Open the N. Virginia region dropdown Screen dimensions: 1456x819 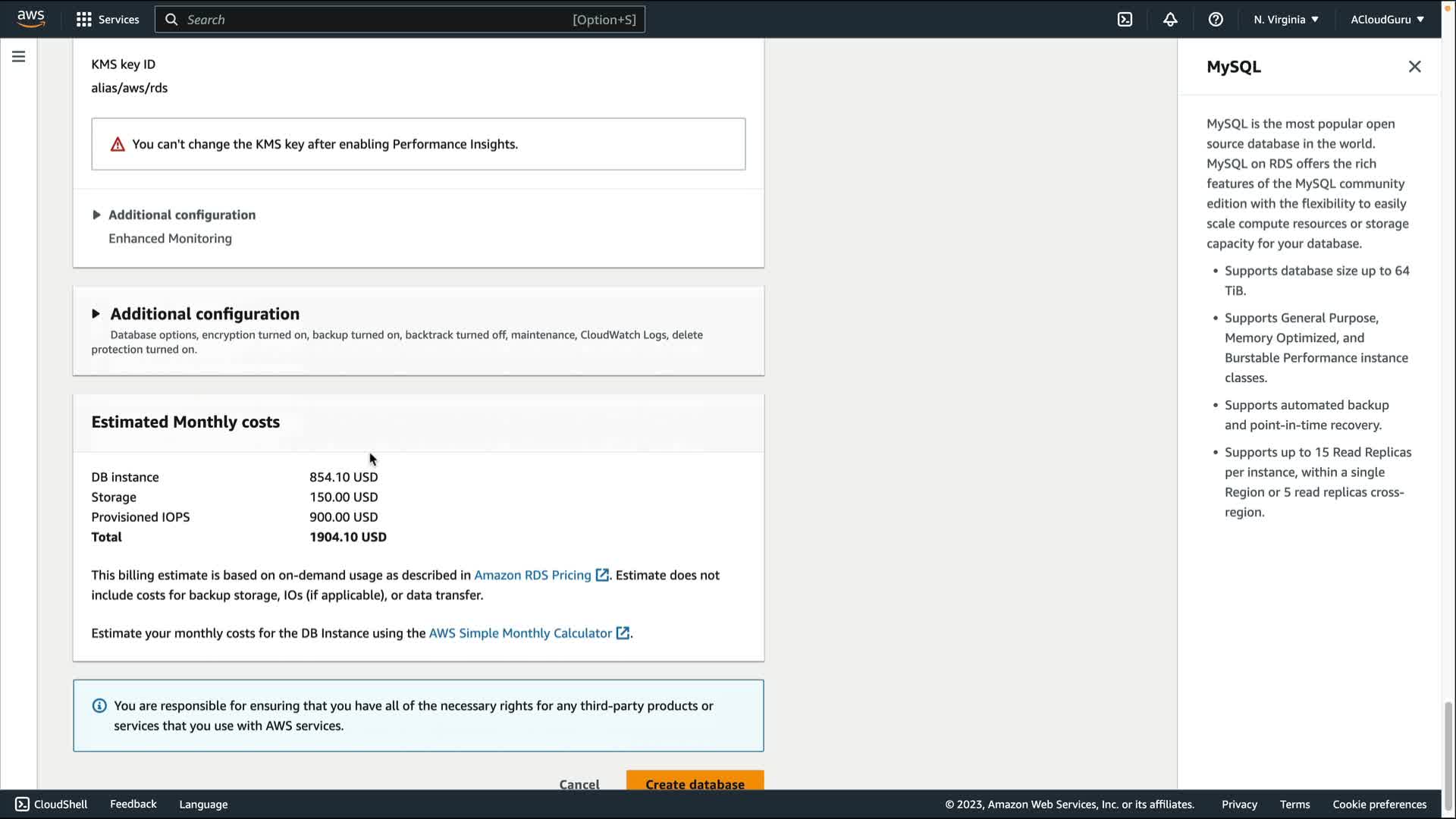click(x=1286, y=20)
